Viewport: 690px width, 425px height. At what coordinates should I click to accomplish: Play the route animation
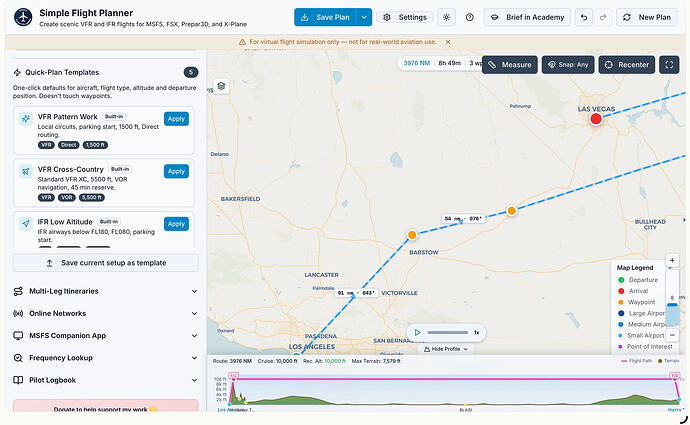click(x=418, y=332)
